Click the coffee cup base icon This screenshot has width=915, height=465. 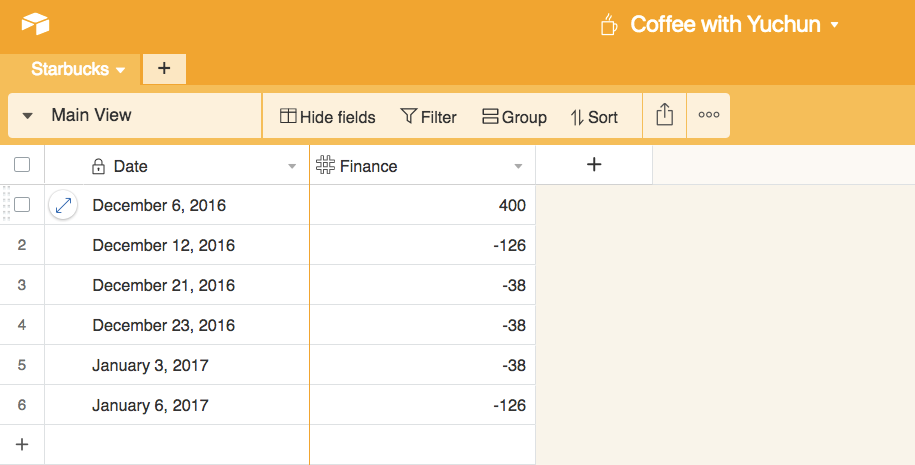[x=608, y=24]
